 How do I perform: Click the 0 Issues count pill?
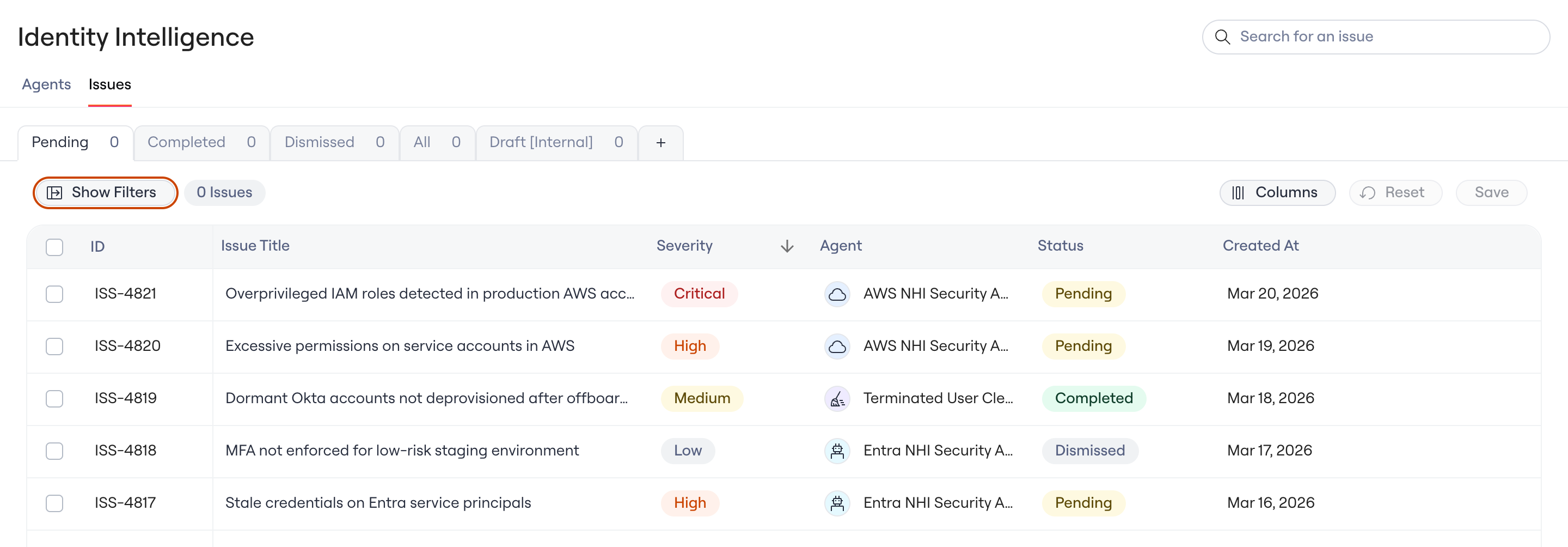tap(225, 192)
